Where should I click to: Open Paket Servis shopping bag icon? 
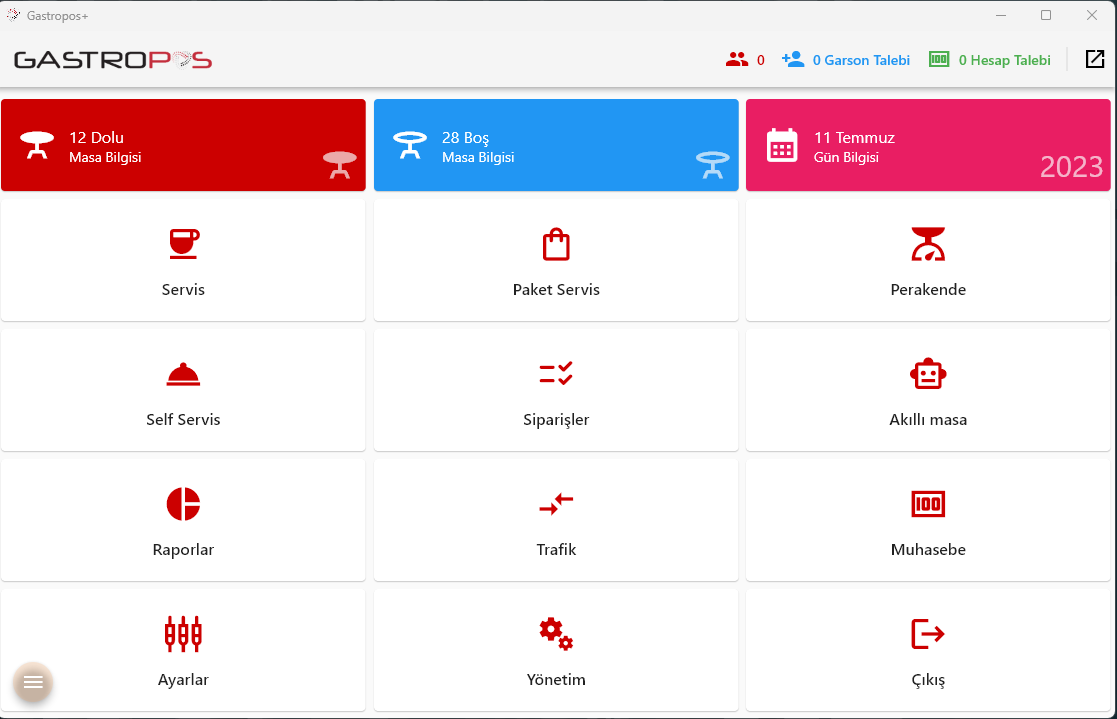click(x=556, y=244)
